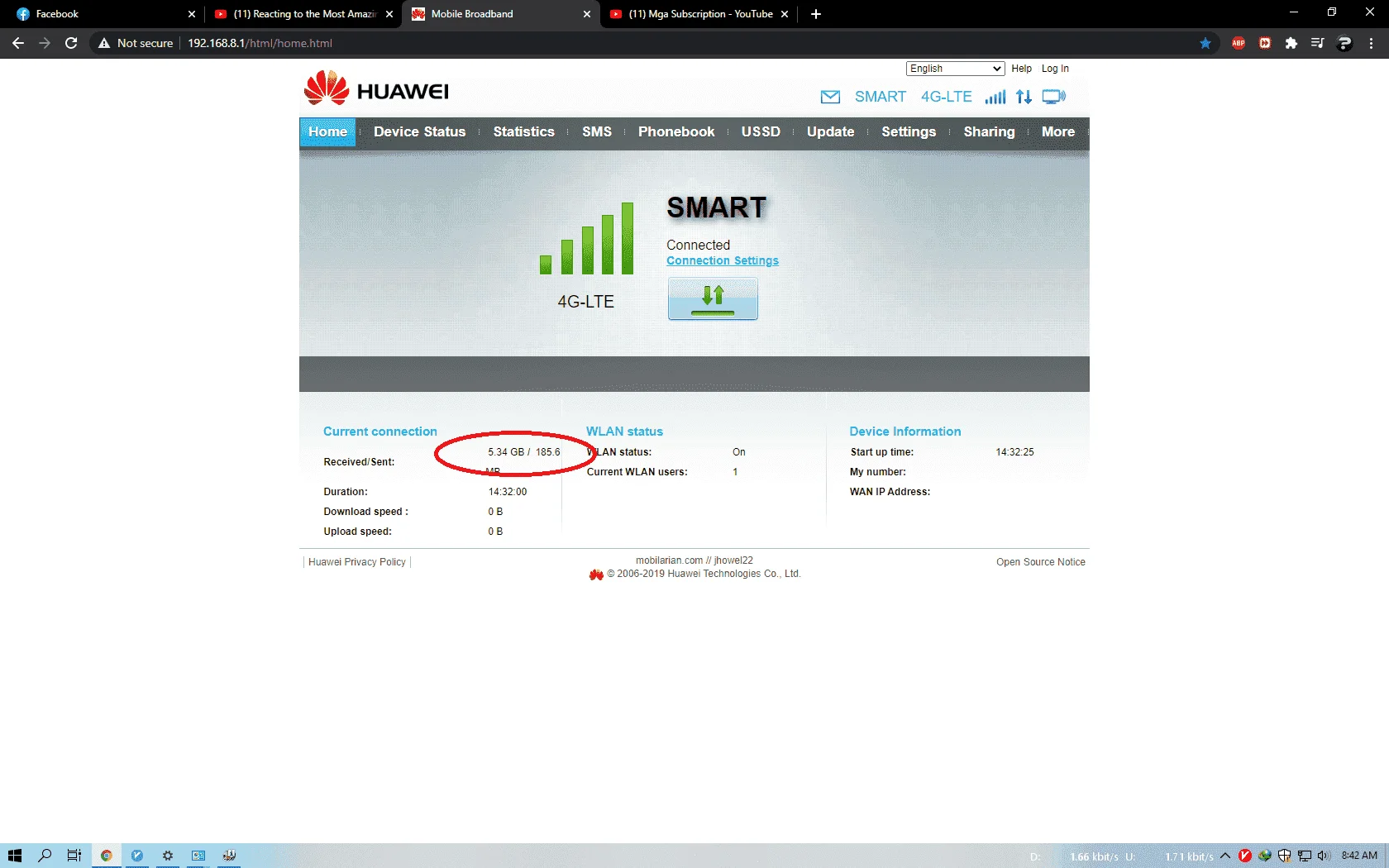The height and width of the screenshot is (868, 1389).
Task: Open the Settings menu in the router page
Action: [909, 131]
